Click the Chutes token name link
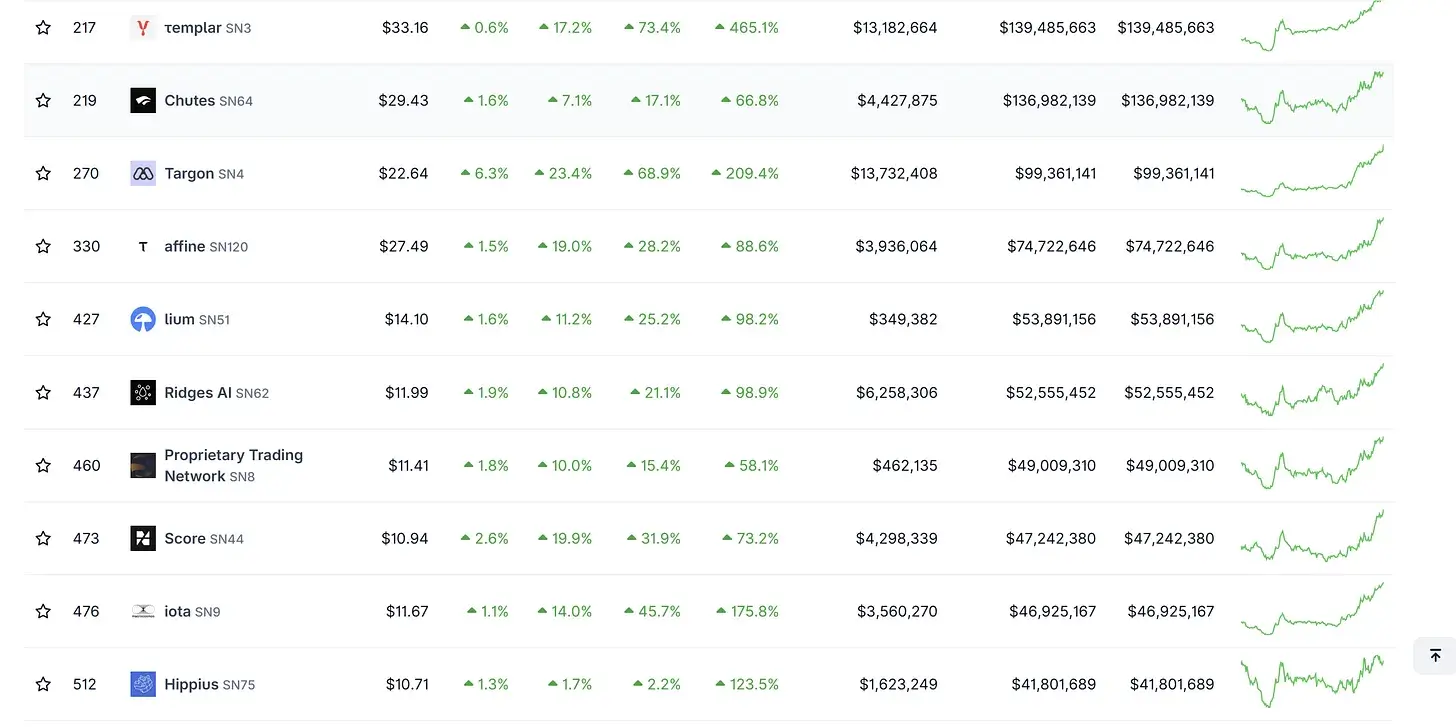 tap(190, 101)
